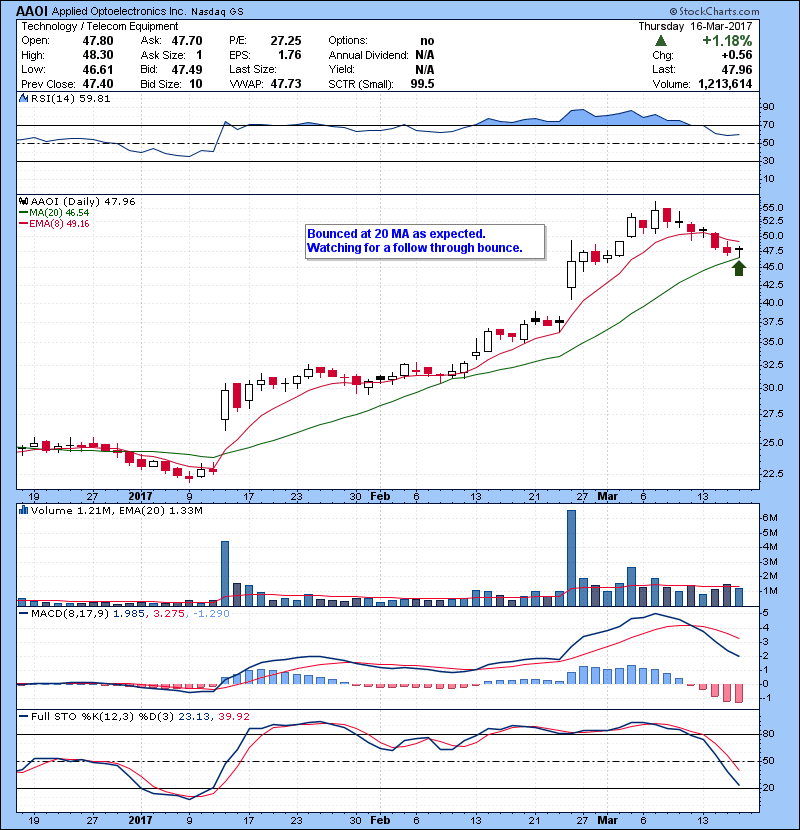Click the SCTR (Small) value 99.5
The image size is (800, 830).
pos(423,84)
